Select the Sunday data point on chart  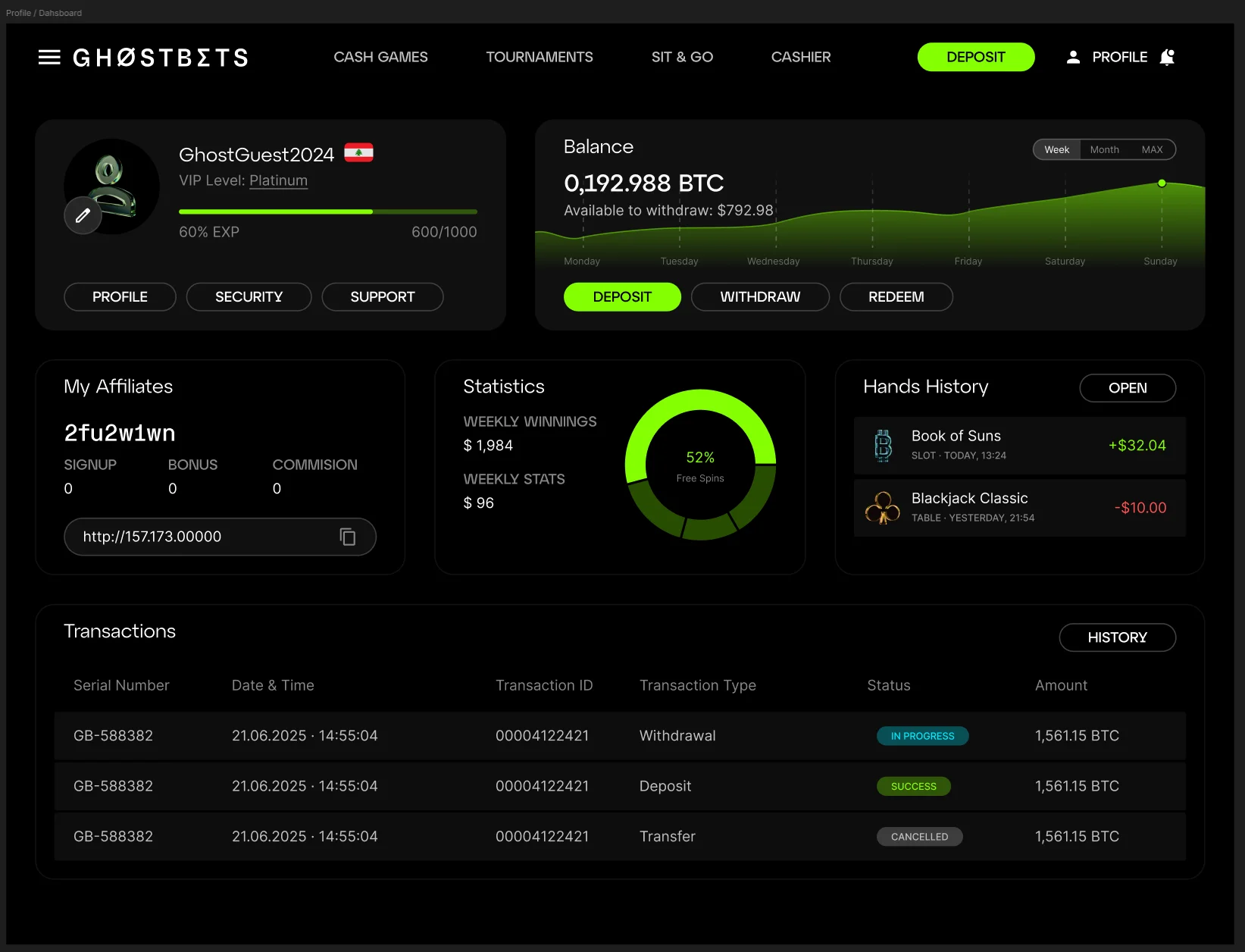1162,183
